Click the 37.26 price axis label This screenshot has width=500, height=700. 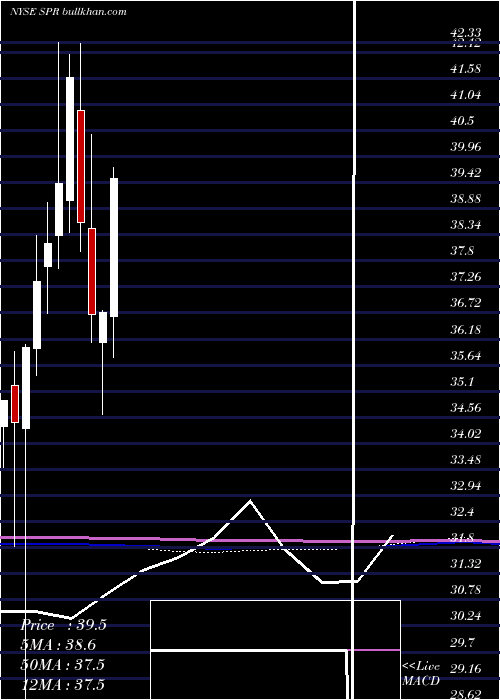466,277
